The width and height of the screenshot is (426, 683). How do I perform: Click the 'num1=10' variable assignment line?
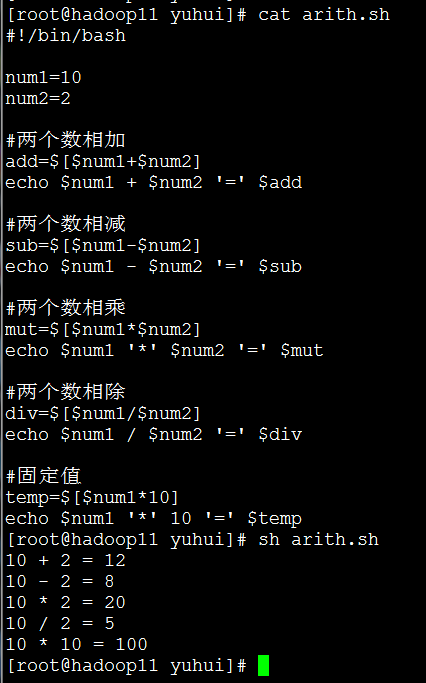tap(44, 78)
